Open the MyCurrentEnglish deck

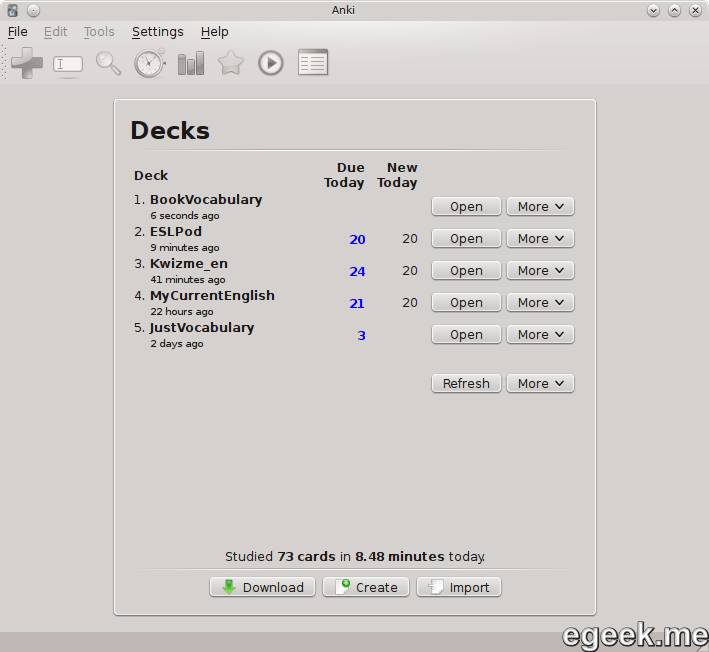pos(466,302)
